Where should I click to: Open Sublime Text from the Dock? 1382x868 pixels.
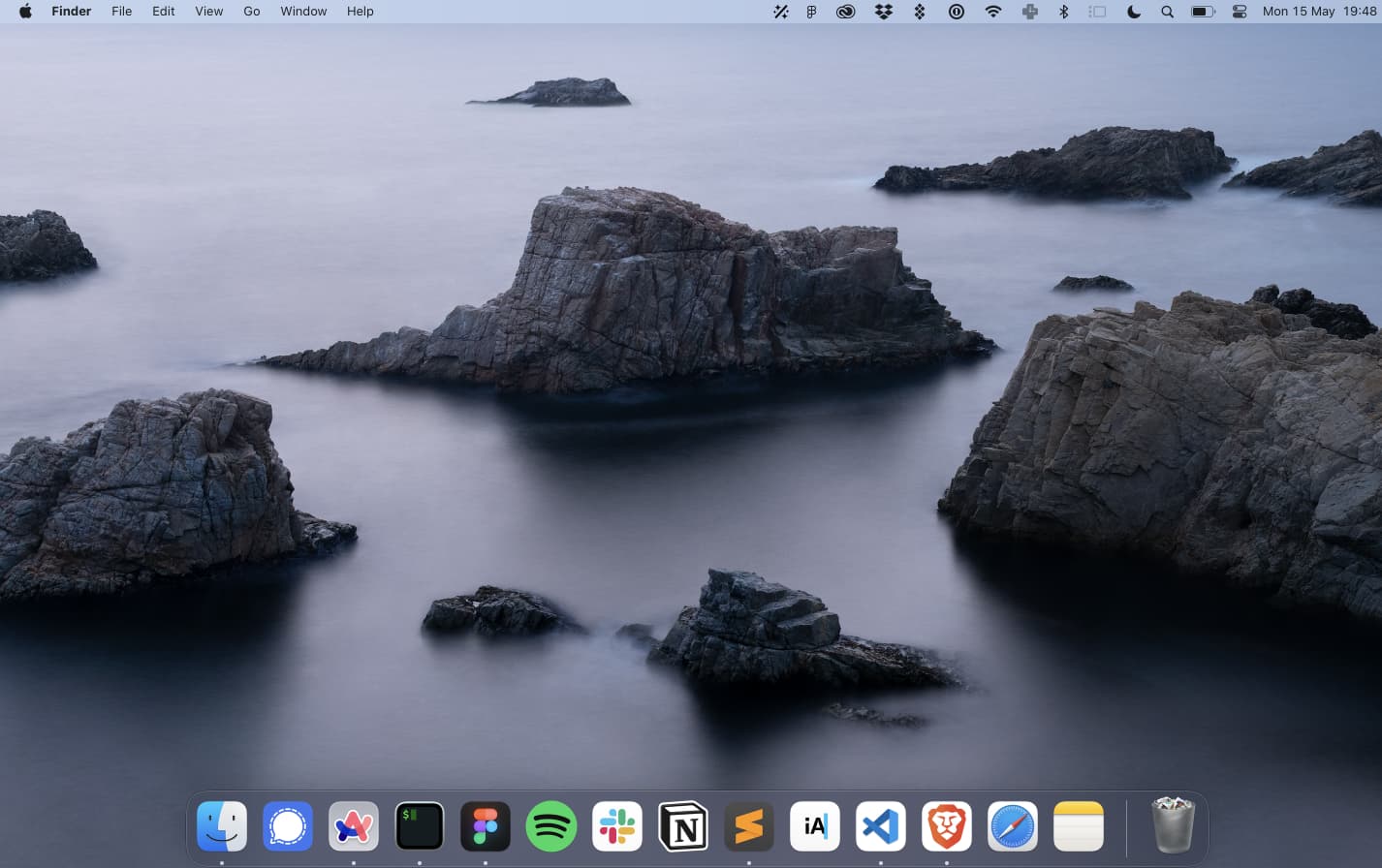[x=748, y=826]
